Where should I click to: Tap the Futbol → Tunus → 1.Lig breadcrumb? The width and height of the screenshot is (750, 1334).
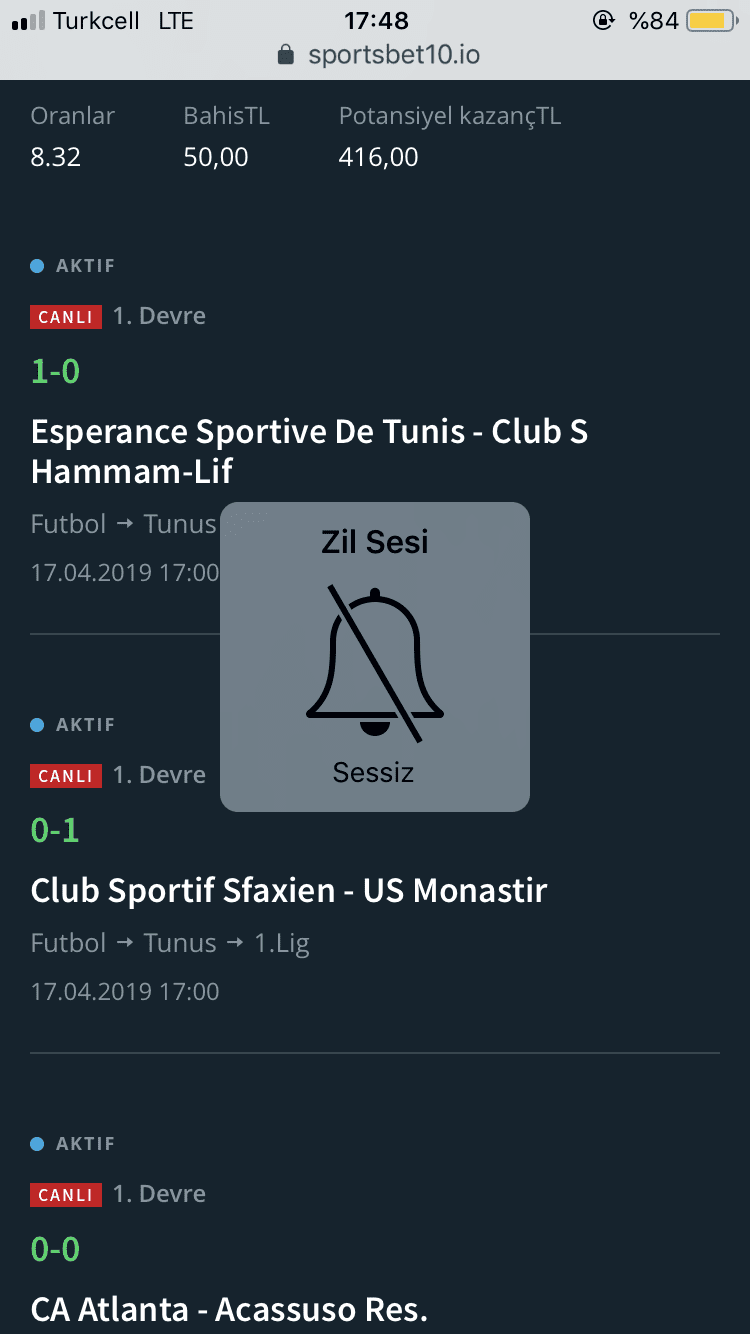click(170, 944)
